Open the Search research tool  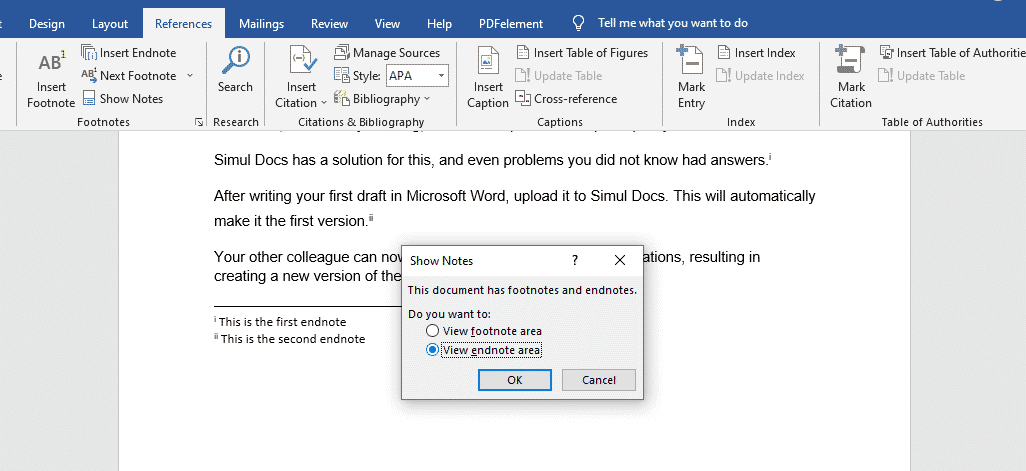tap(235, 62)
